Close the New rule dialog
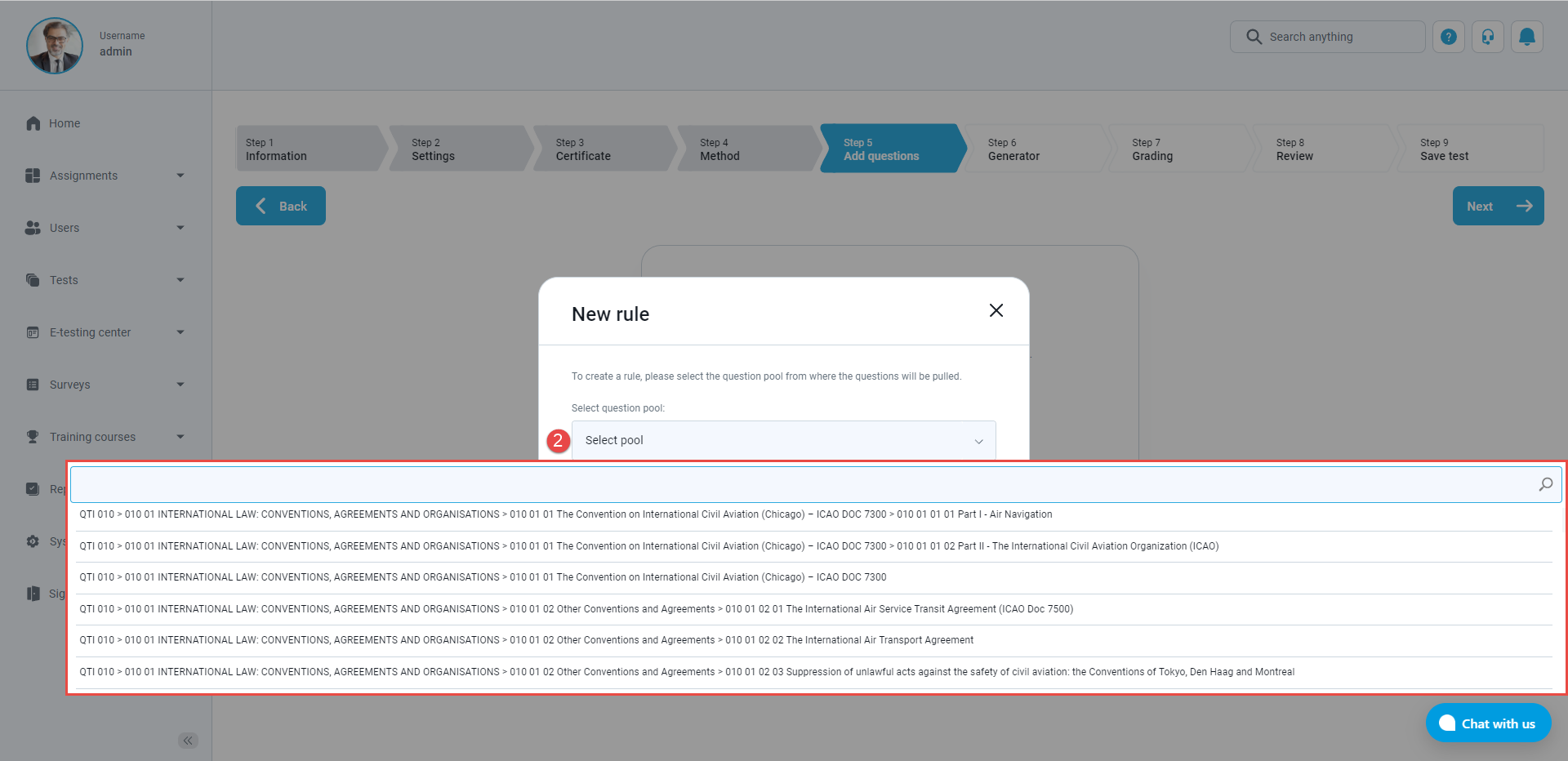 tap(996, 310)
